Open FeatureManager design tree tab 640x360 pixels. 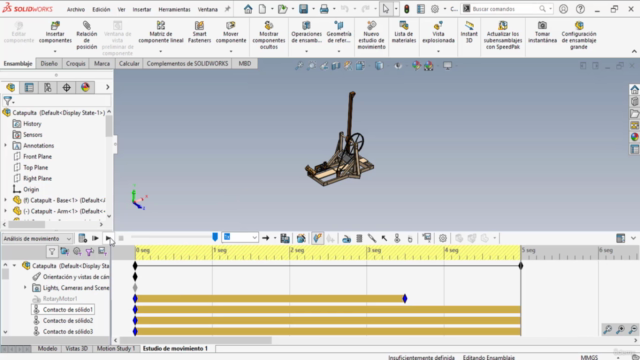[x=11, y=87]
